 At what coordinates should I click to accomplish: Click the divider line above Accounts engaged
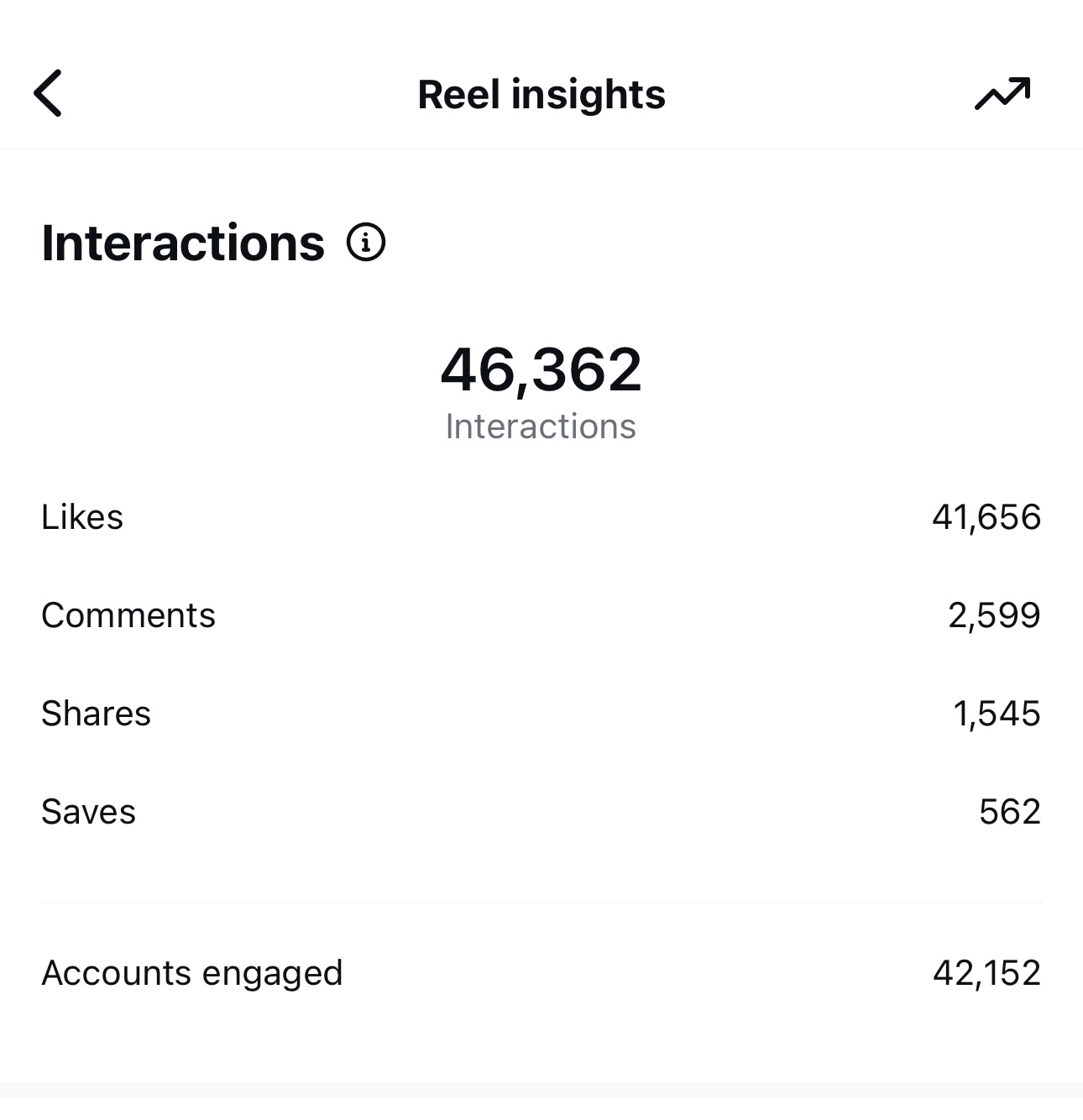(x=541, y=903)
